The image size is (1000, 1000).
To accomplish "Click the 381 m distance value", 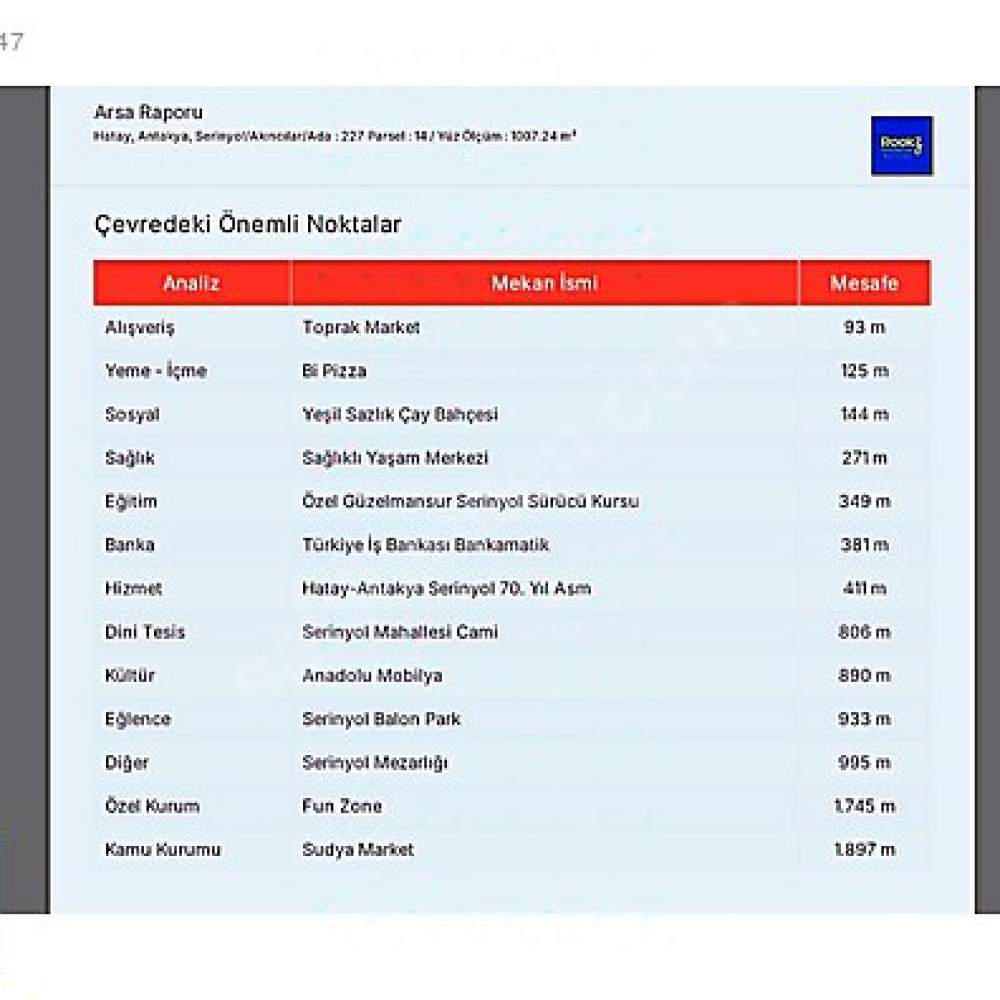I will click(865, 545).
